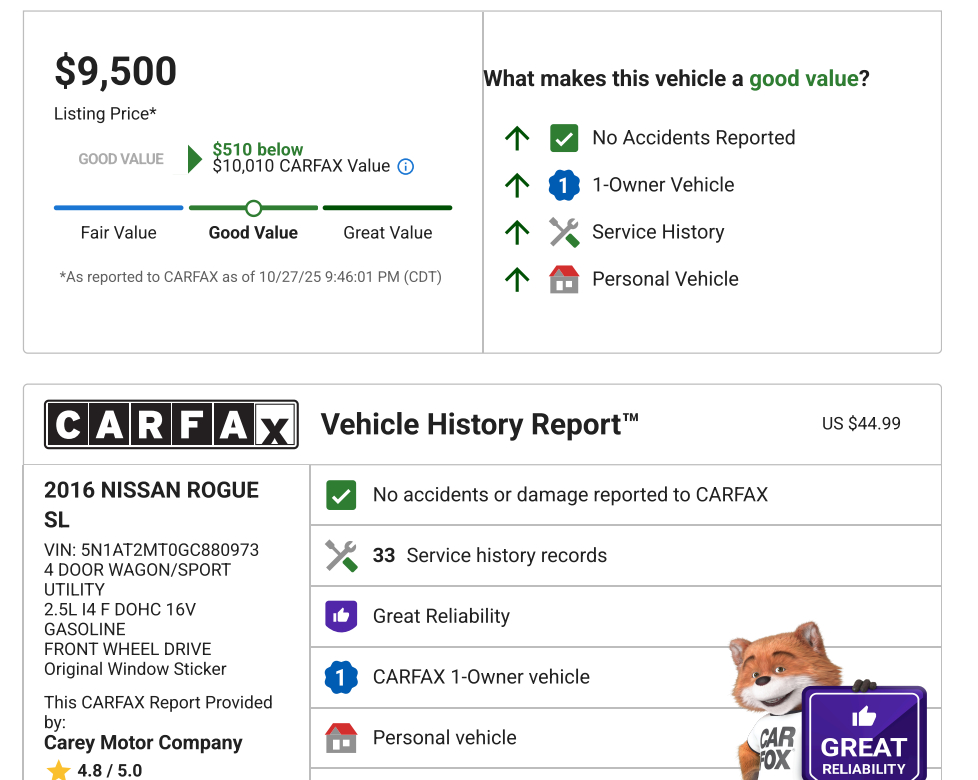Open the Original Window Sticker link
This screenshot has height=780, width=978.
coord(135,669)
